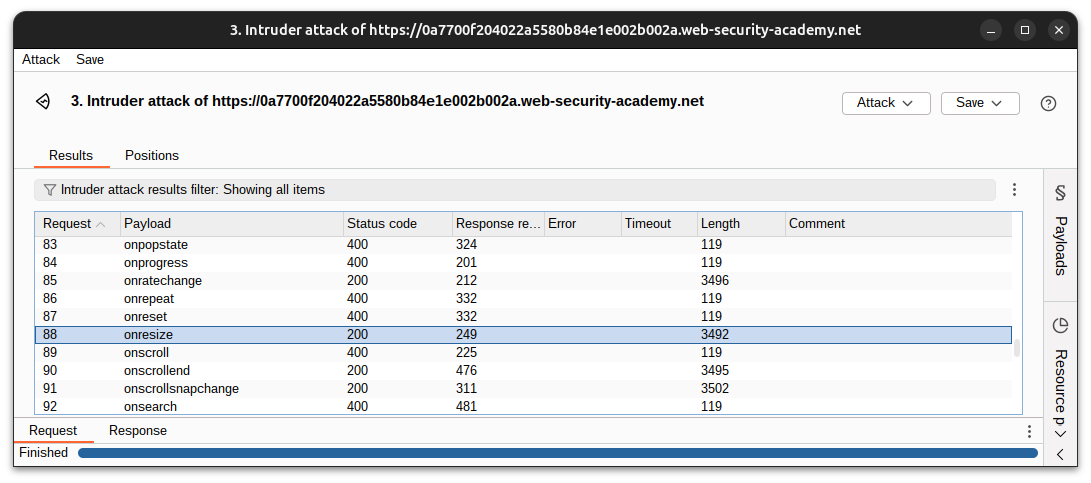This screenshot has height=483, width=1091.
Task: Expand more side panels chevron
Action: [x=1061, y=434]
